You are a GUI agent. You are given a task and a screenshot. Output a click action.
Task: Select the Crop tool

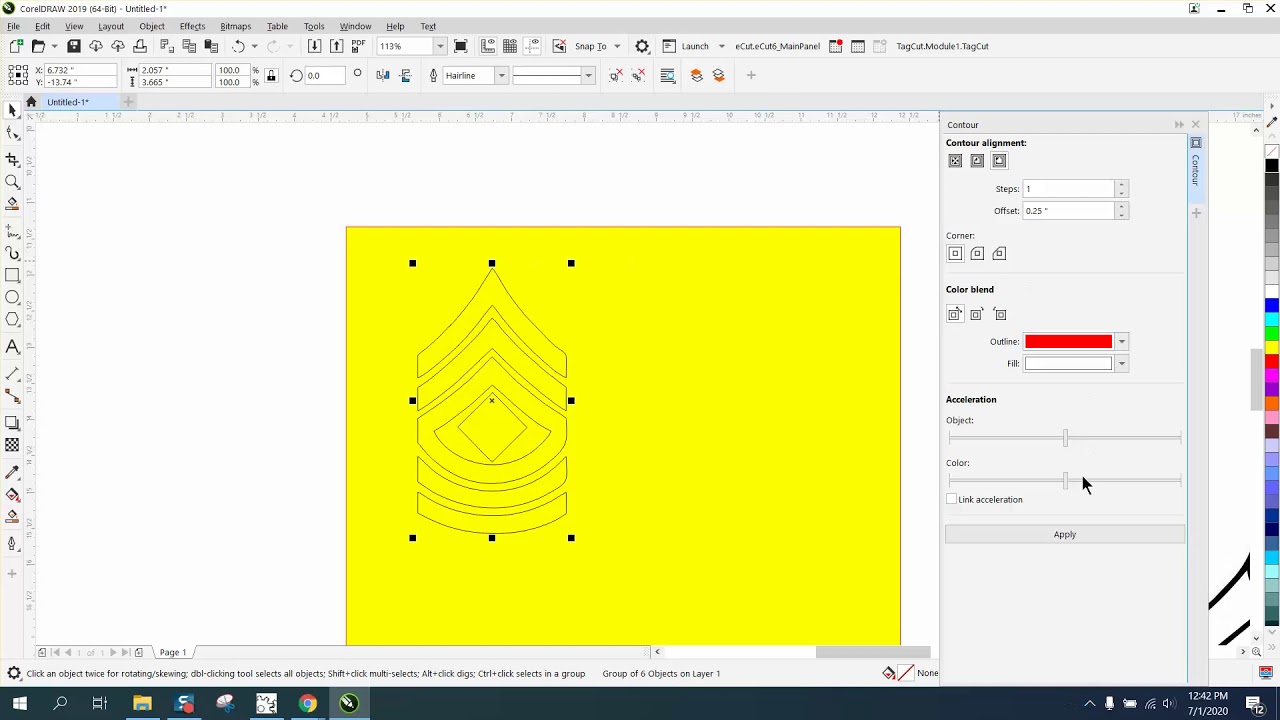coord(12,159)
